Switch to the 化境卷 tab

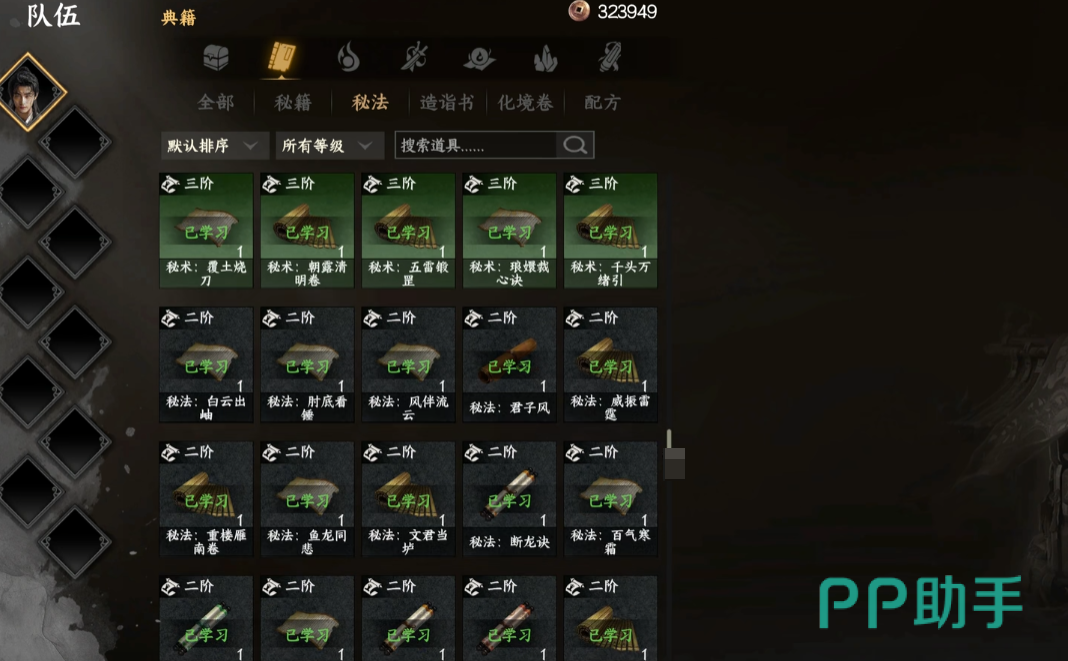(x=524, y=103)
